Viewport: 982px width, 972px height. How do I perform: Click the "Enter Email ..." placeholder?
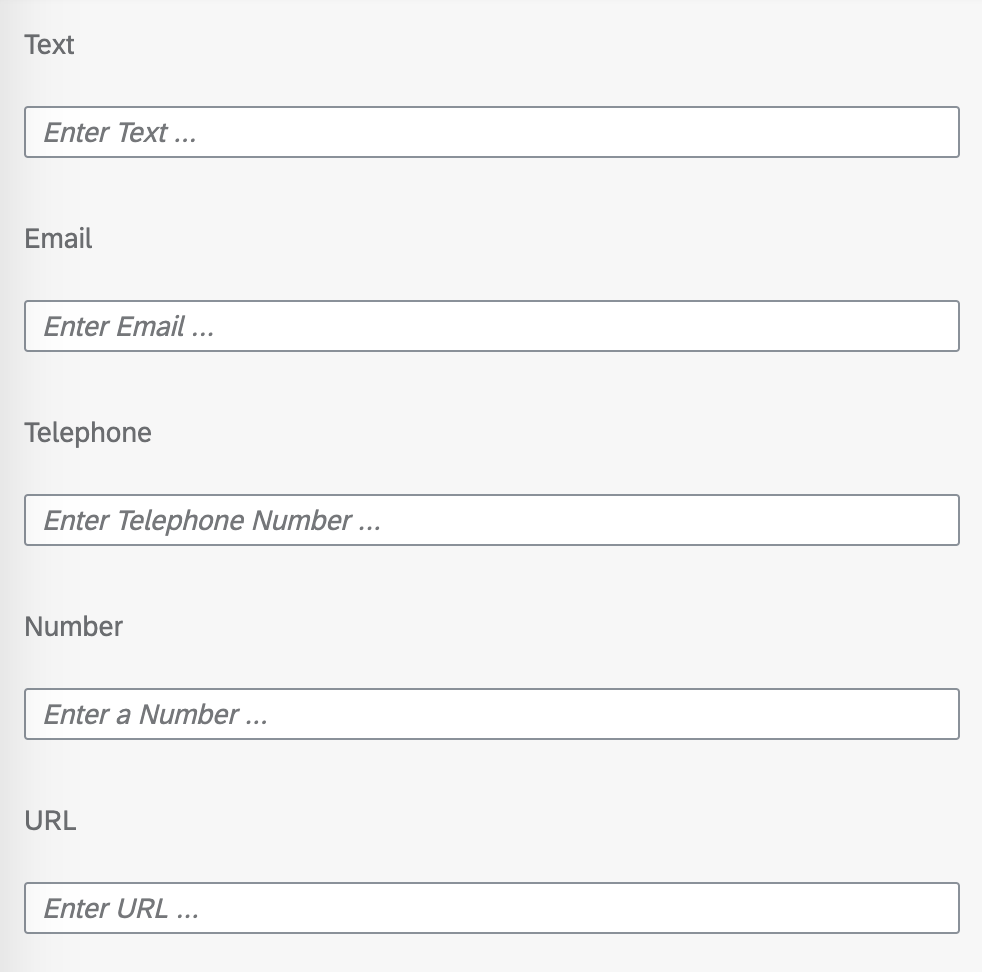coord(128,327)
